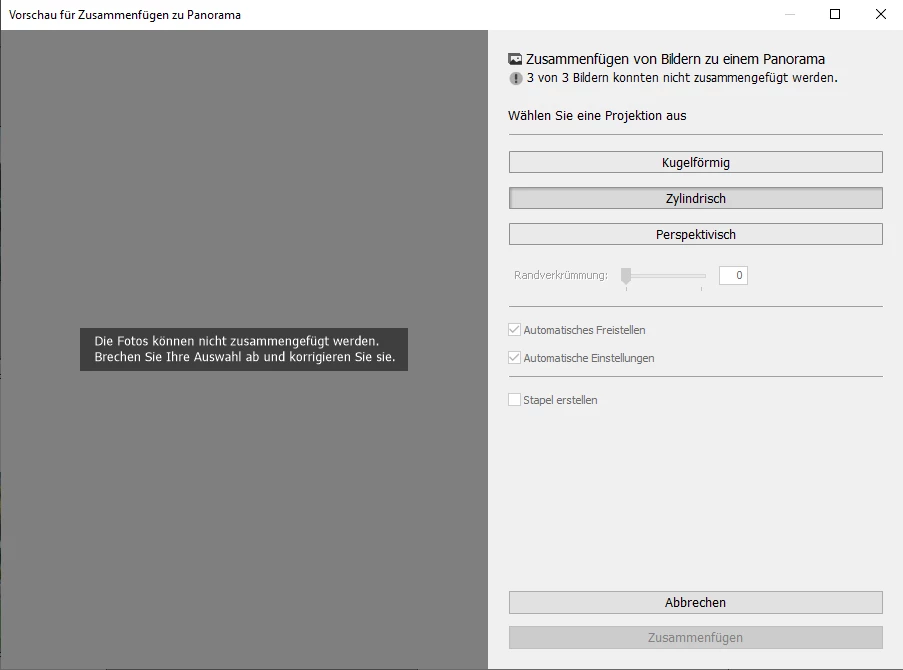Maximize the panorama preview window
Image resolution: width=903 pixels, height=670 pixels.
(x=835, y=14)
